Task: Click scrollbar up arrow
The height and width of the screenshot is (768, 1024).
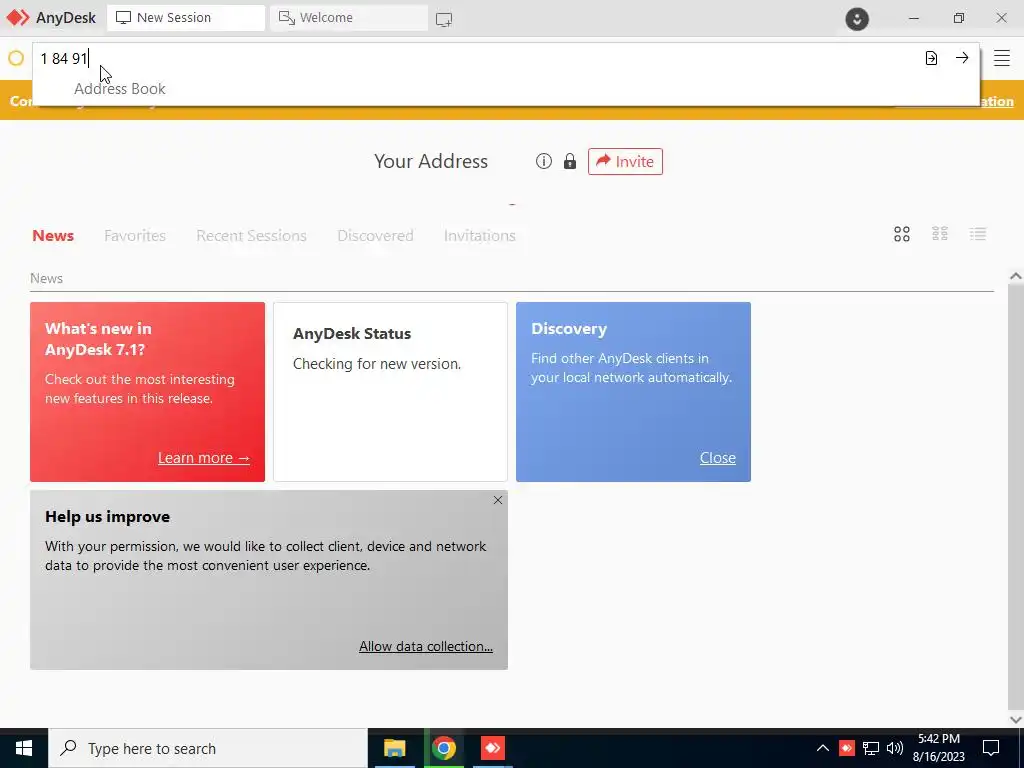Action: point(1016,276)
